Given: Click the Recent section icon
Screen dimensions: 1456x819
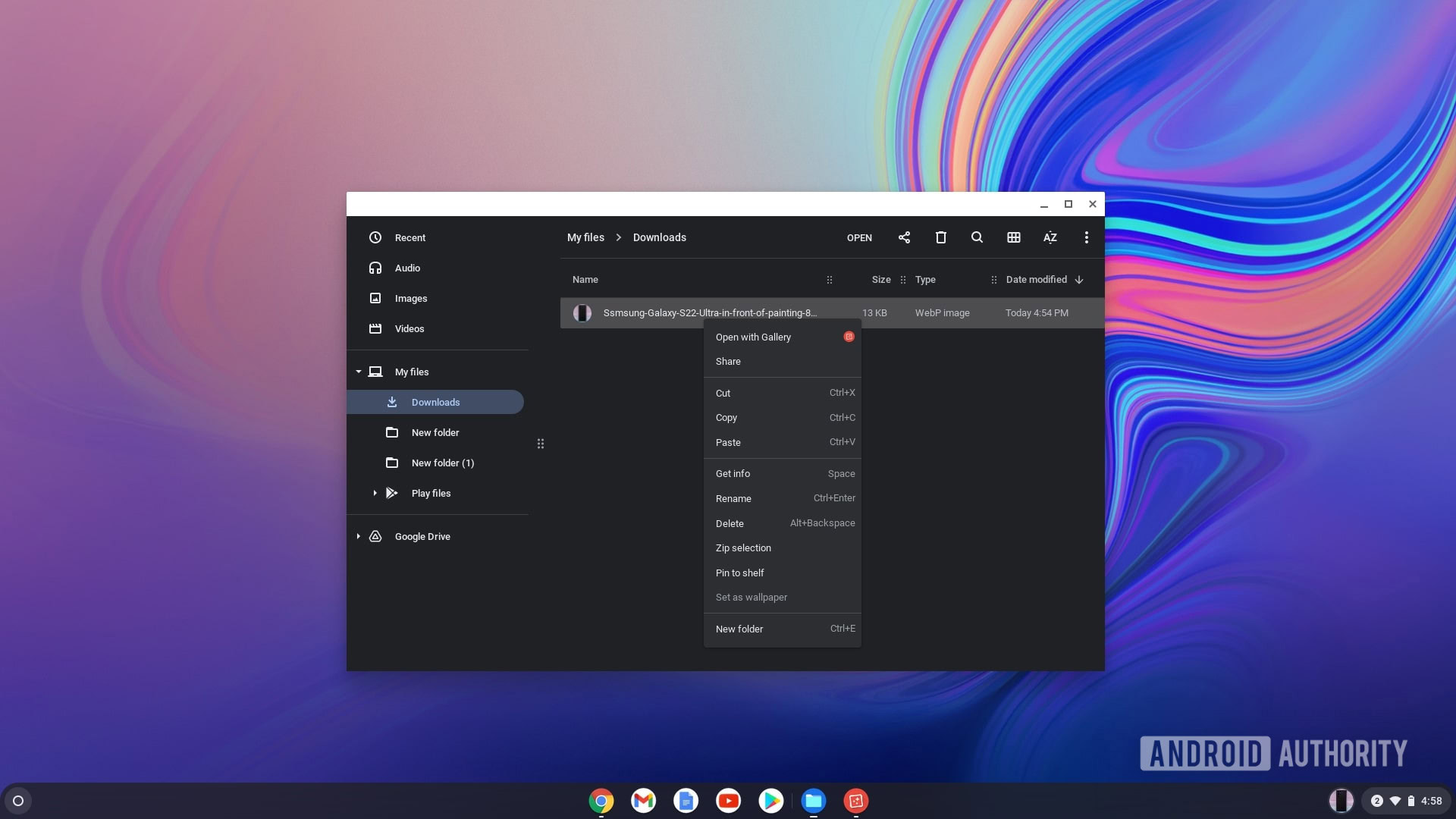Looking at the screenshot, I should [x=375, y=237].
